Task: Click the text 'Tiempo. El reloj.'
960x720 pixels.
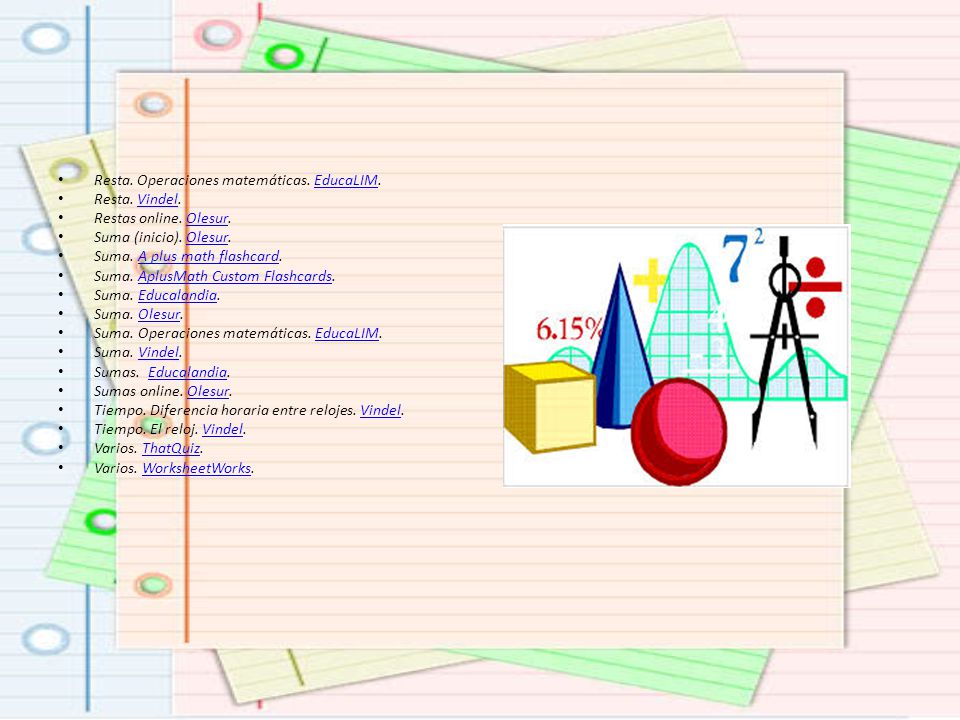Action: click(x=146, y=429)
